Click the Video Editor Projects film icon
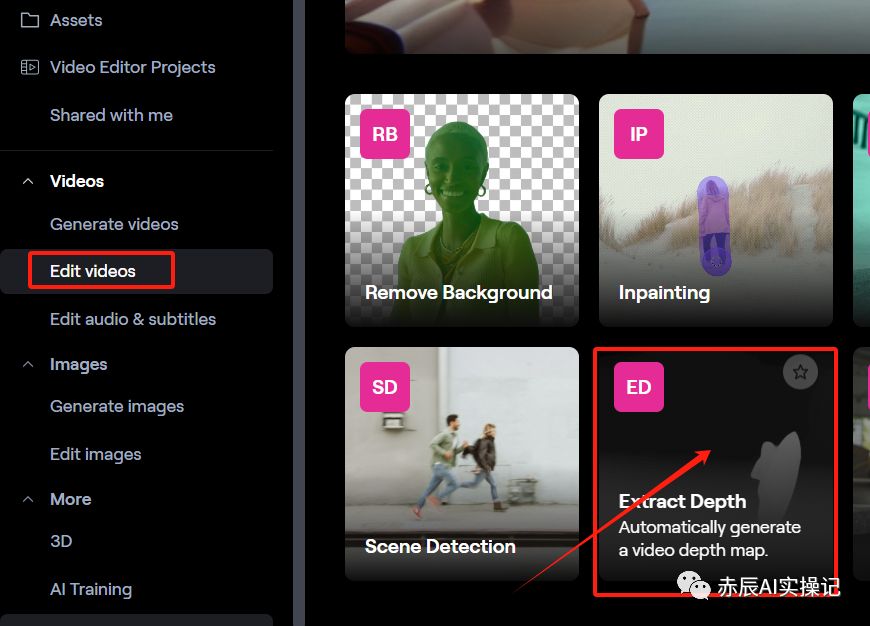 click(29, 67)
